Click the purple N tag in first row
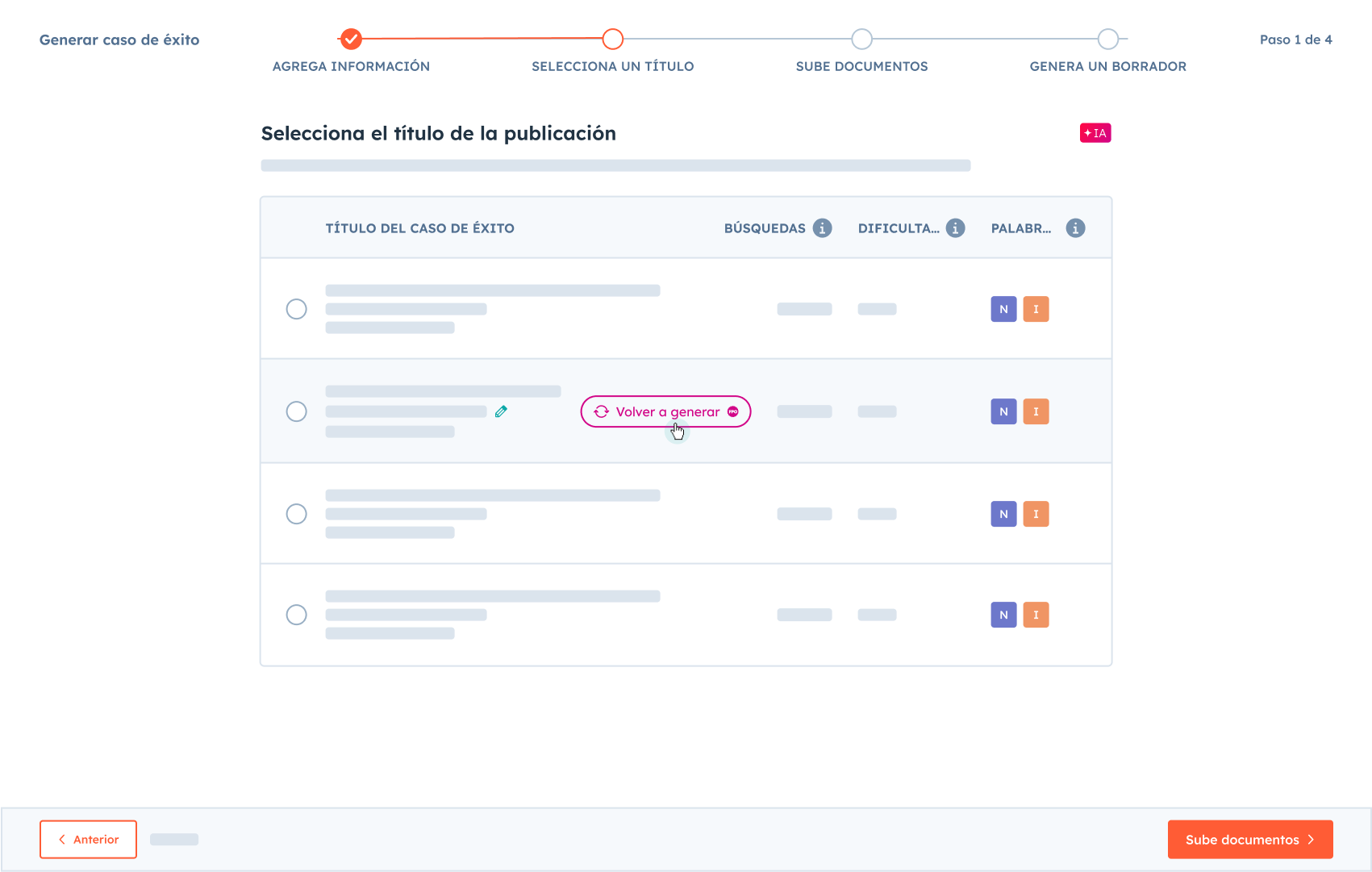This screenshot has height=872, width=1372. [x=1003, y=309]
